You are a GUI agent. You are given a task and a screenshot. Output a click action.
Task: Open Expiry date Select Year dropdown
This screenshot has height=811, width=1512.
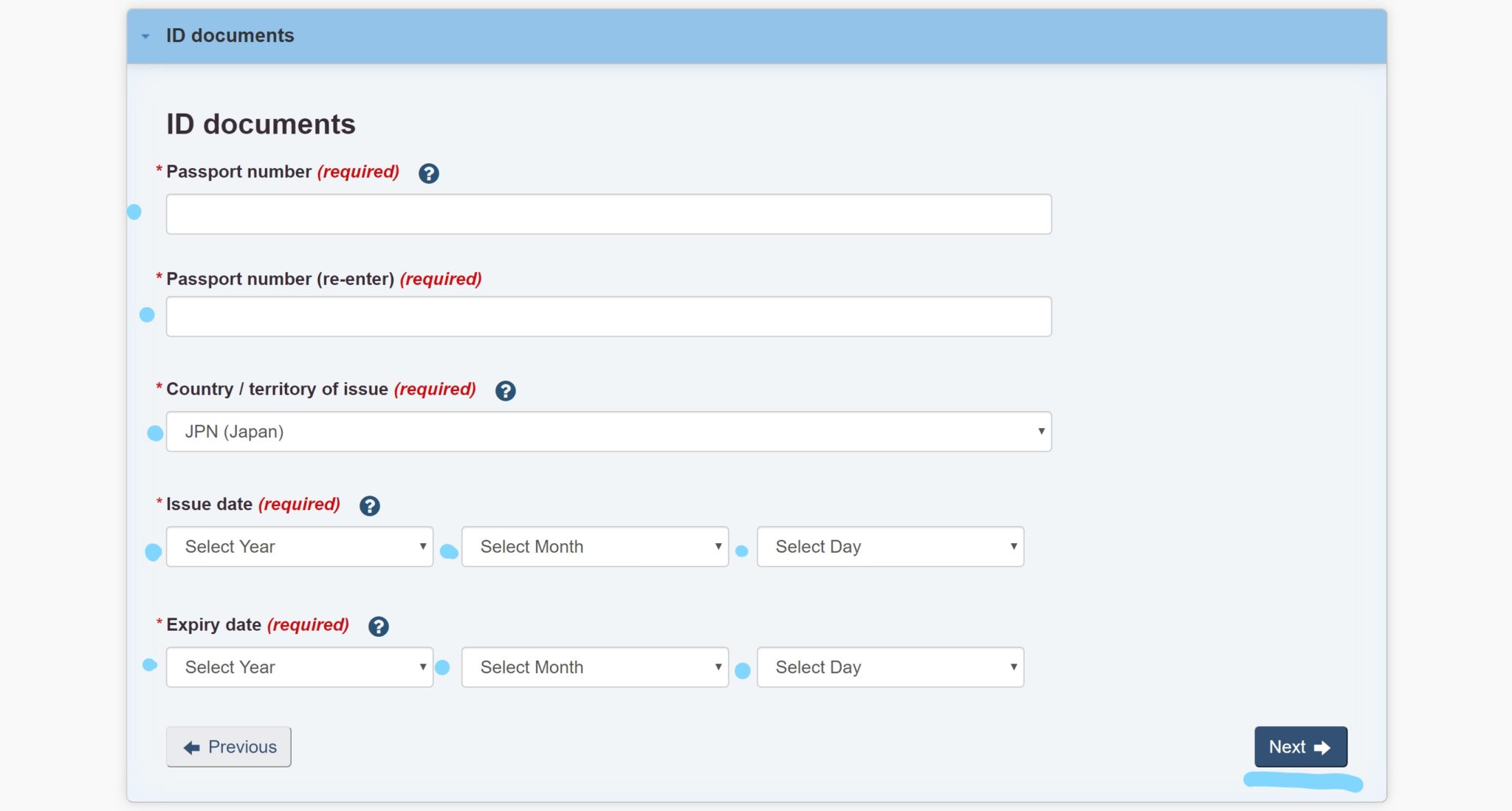pyautogui.click(x=299, y=667)
